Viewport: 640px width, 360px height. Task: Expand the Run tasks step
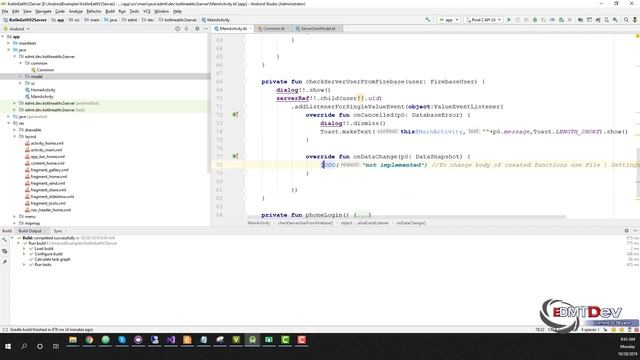24,264
